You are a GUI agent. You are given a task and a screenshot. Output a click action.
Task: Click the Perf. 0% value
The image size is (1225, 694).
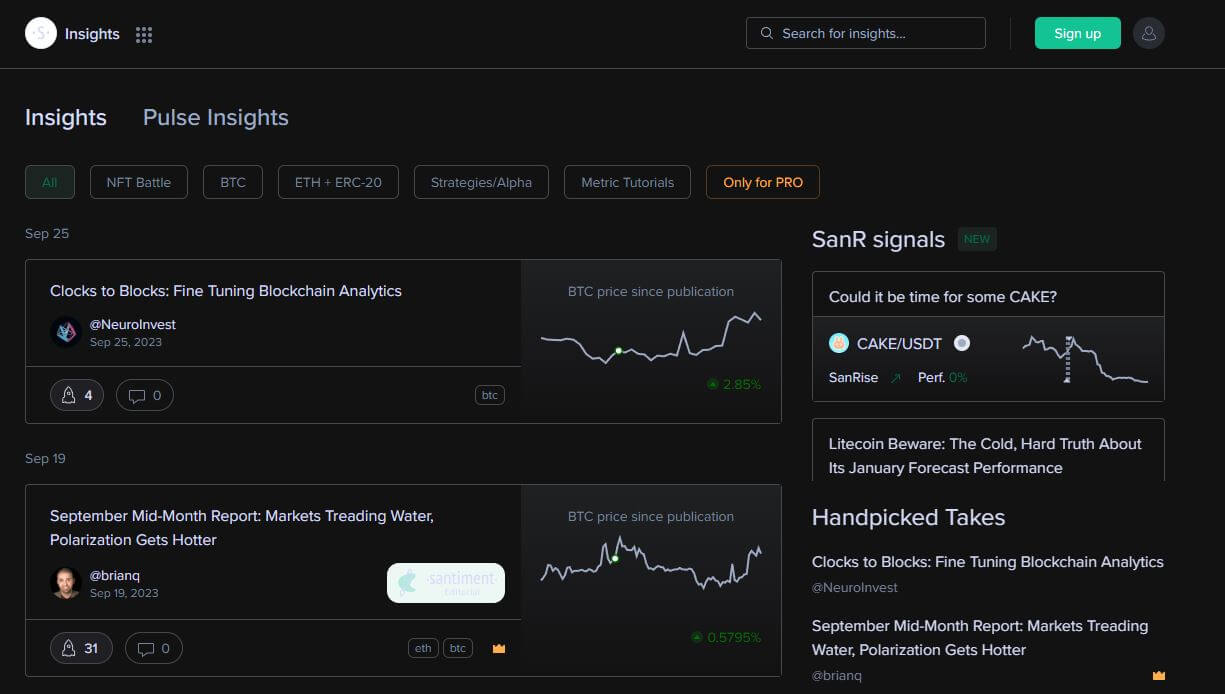point(943,377)
